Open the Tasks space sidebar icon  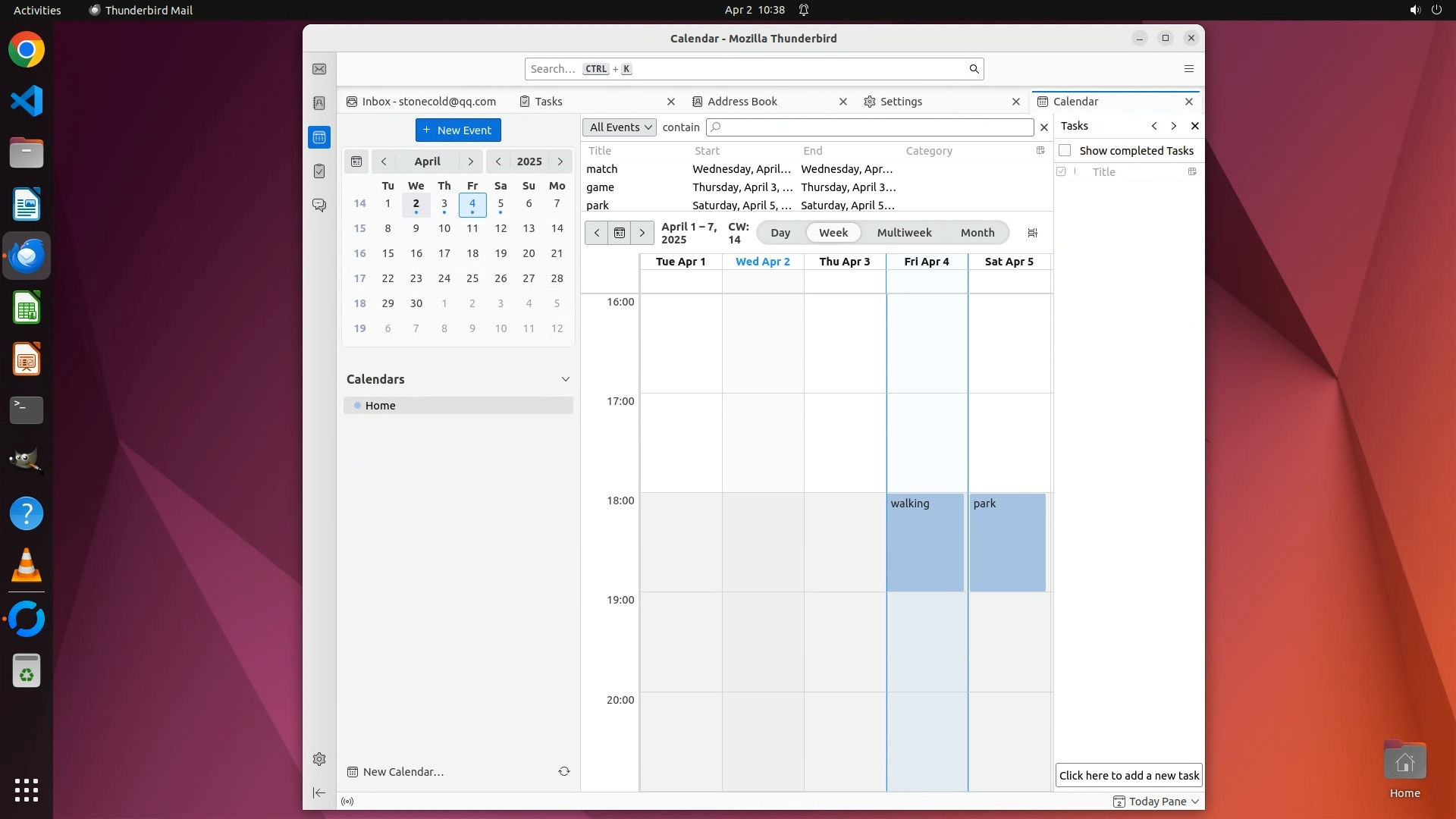pos(319,171)
